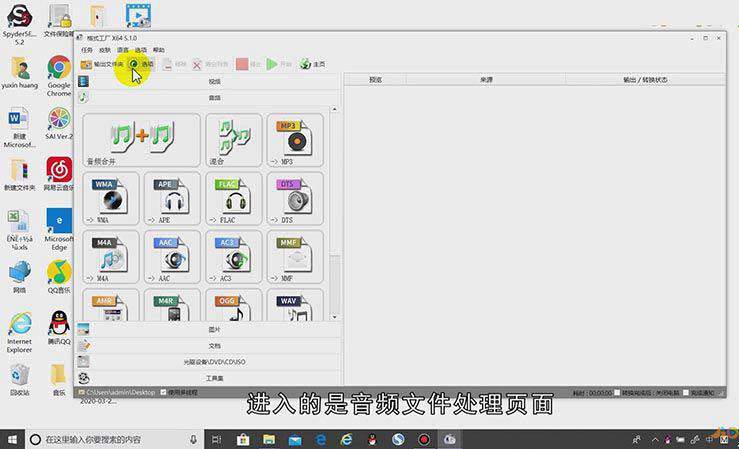Open the 语言 (Language) menu
Image resolution: width=739 pixels, height=449 pixels.
point(123,50)
